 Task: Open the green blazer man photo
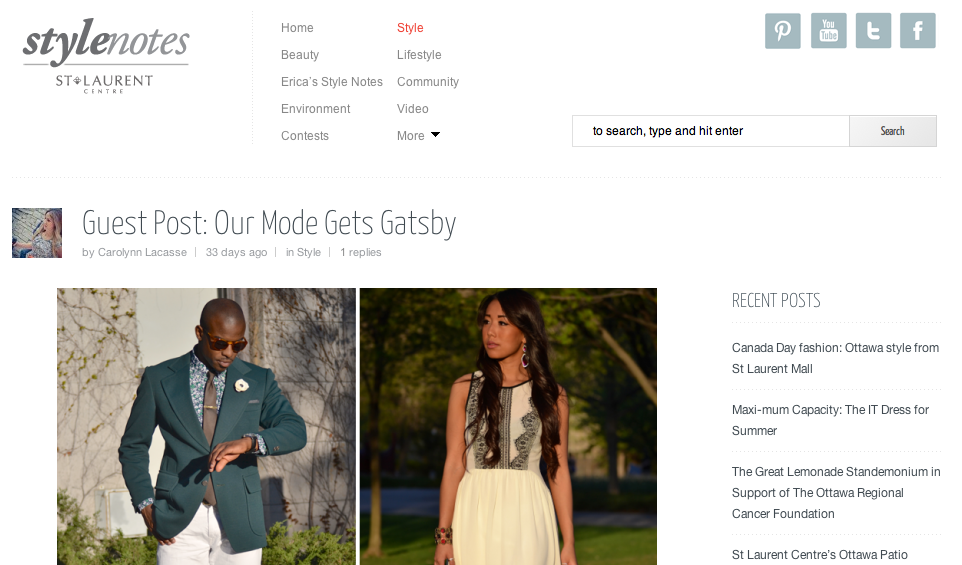tap(206, 426)
